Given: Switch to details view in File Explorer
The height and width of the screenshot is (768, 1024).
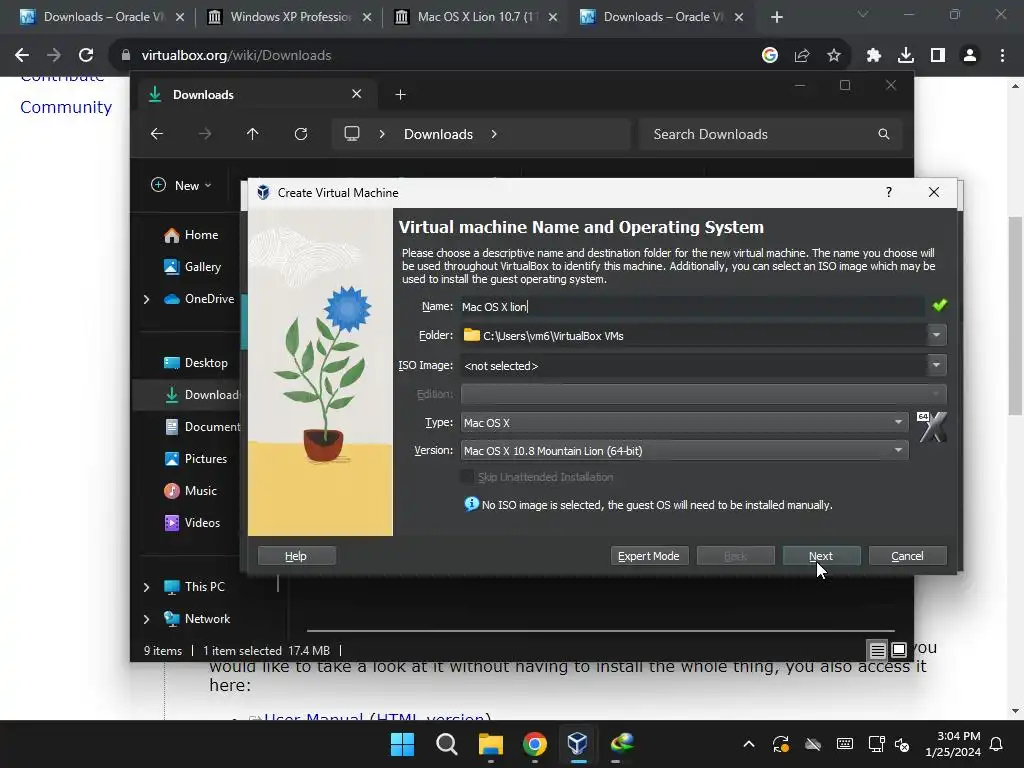Looking at the screenshot, I should click(x=877, y=650).
